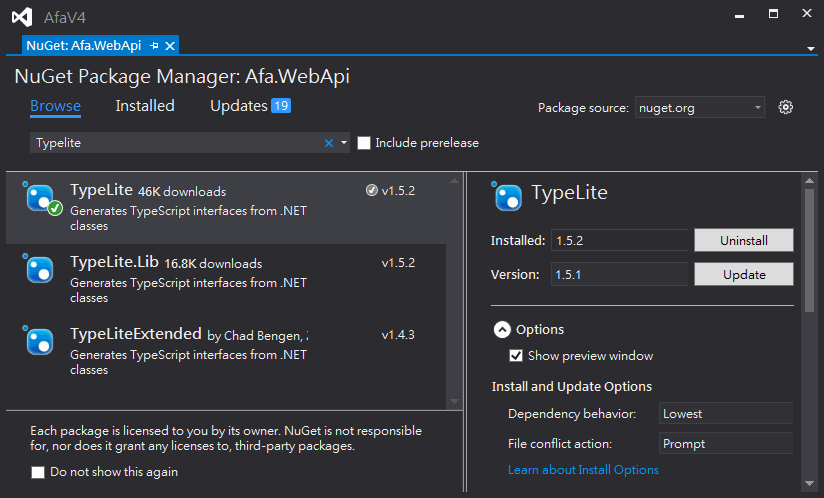Check Do not show this again
824x498 pixels.
click(x=38, y=472)
